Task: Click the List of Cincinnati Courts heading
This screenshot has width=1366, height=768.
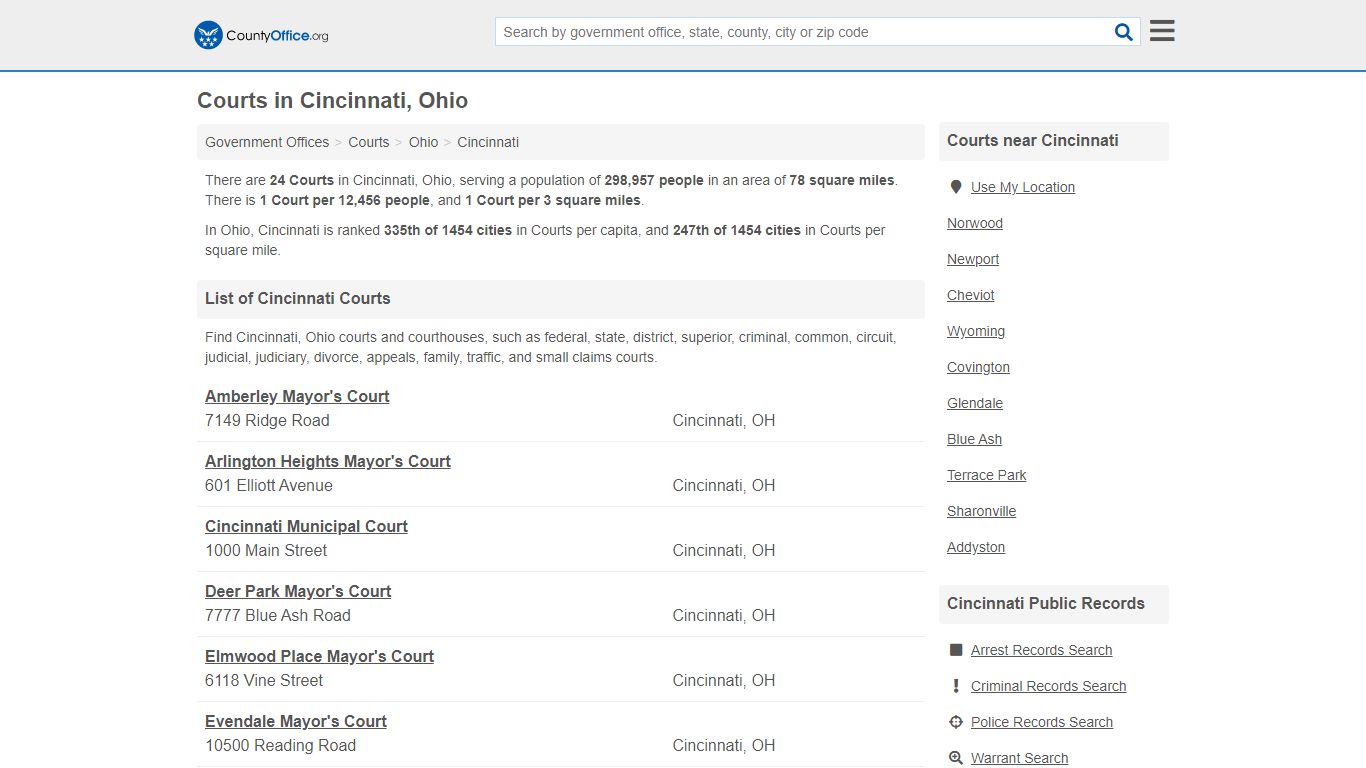Action: point(298,299)
